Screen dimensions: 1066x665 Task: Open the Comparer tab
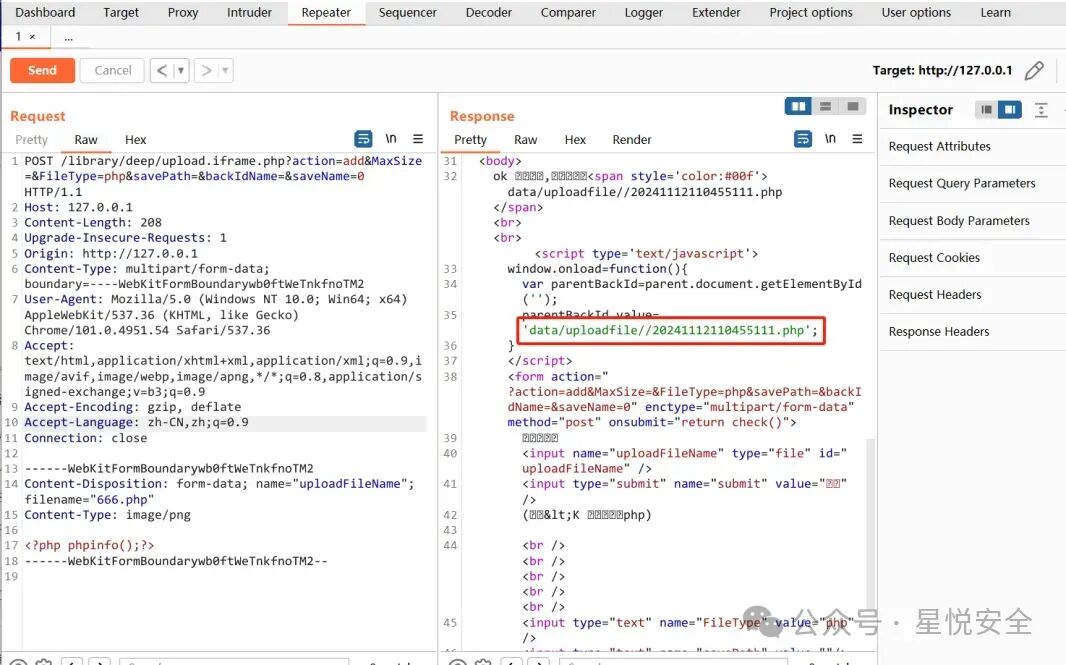(568, 12)
